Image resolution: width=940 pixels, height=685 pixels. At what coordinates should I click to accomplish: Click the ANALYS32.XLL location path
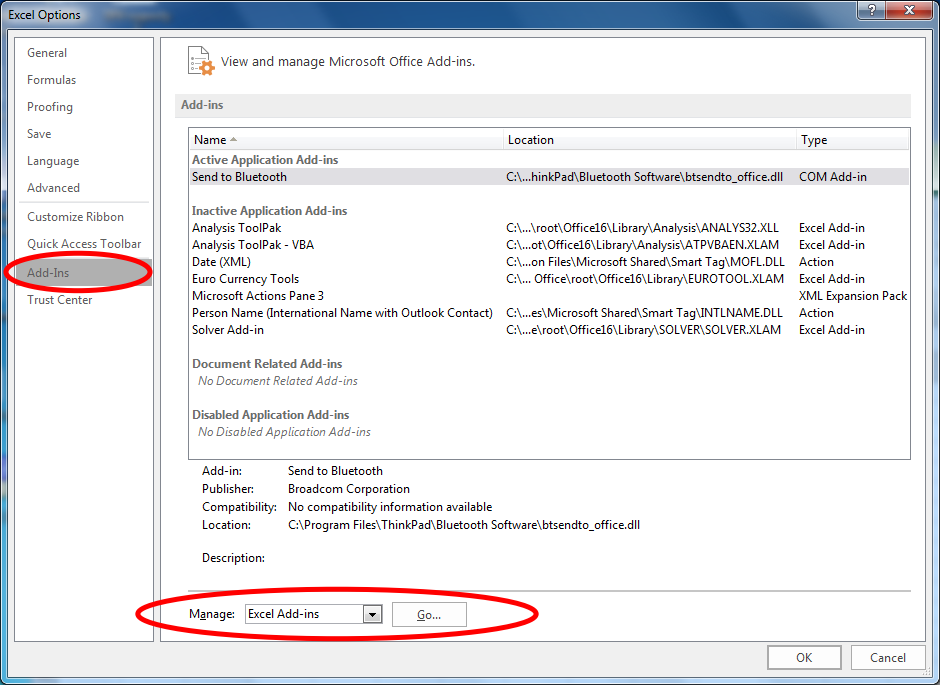point(642,228)
